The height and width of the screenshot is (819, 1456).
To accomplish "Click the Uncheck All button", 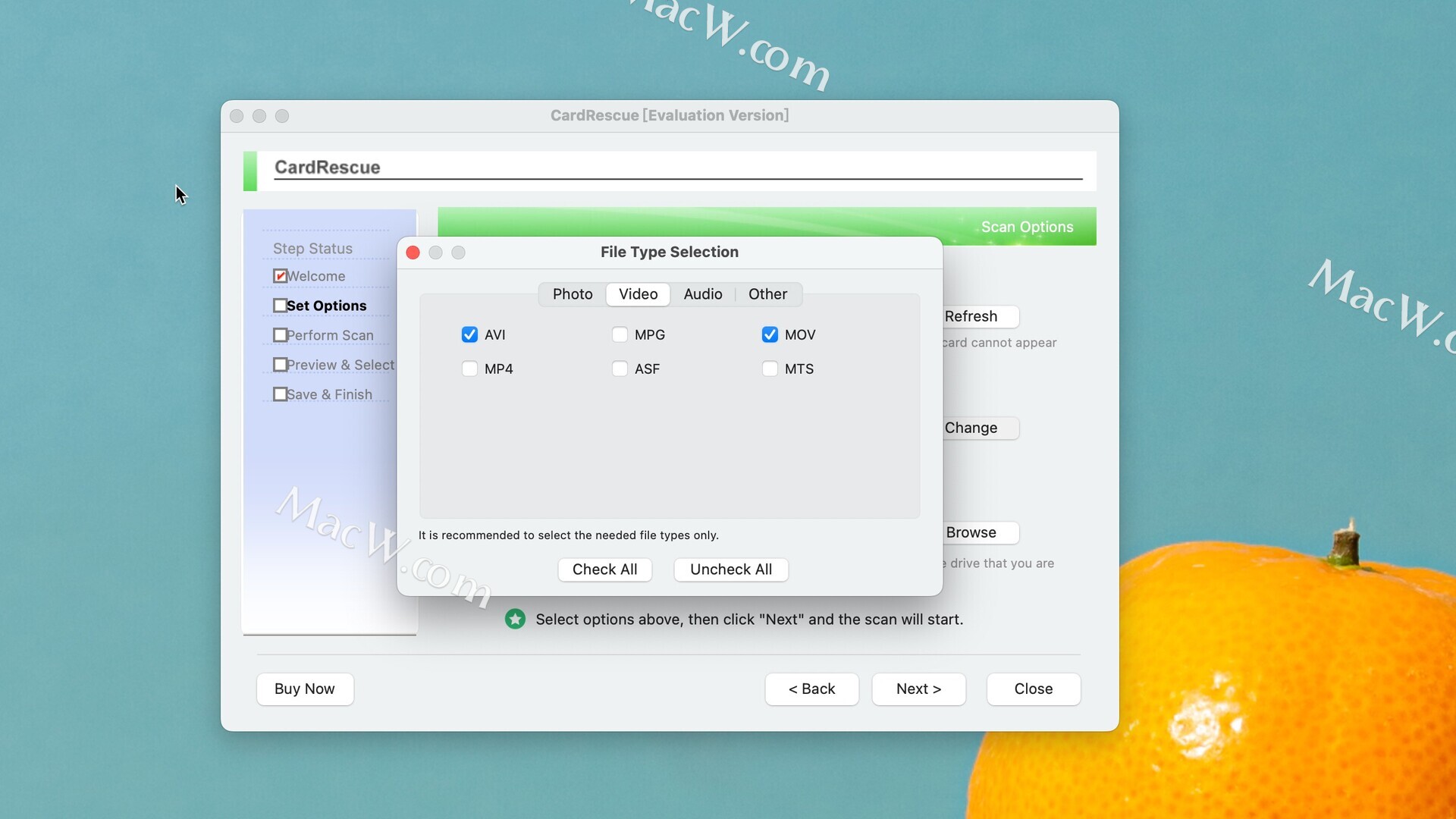I will [731, 570].
